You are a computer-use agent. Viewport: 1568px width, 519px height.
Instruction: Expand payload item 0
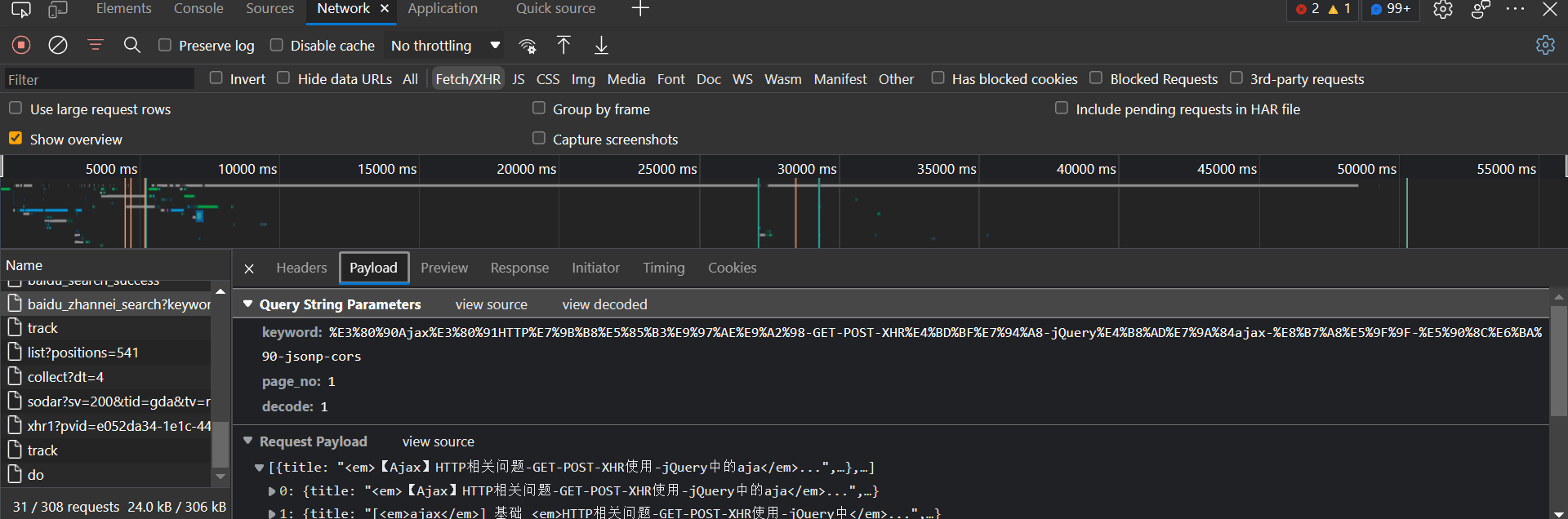tap(272, 491)
